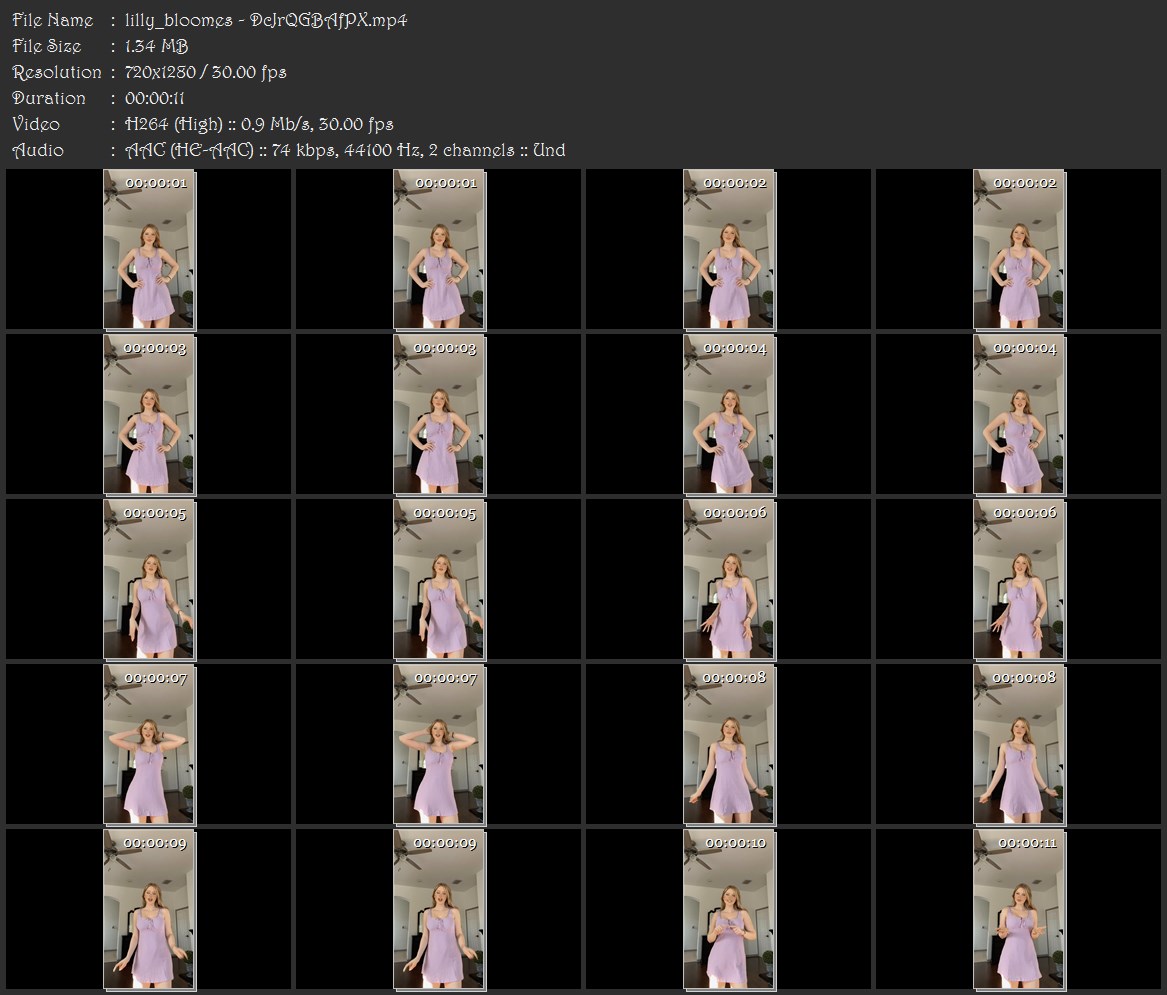The image size is (1167, 995).
Task: Open the first thumbnail stamped 00:00:01
Action: (x=150, y=249)
